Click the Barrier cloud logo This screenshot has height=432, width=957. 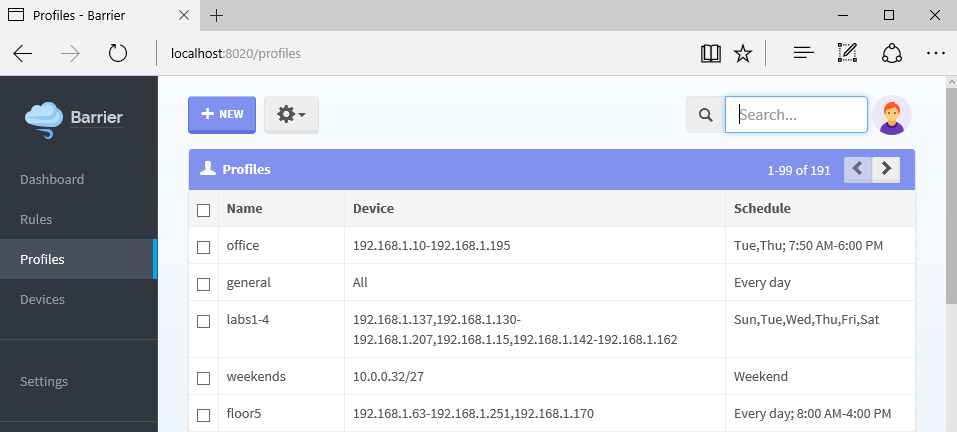coord(44,118)
